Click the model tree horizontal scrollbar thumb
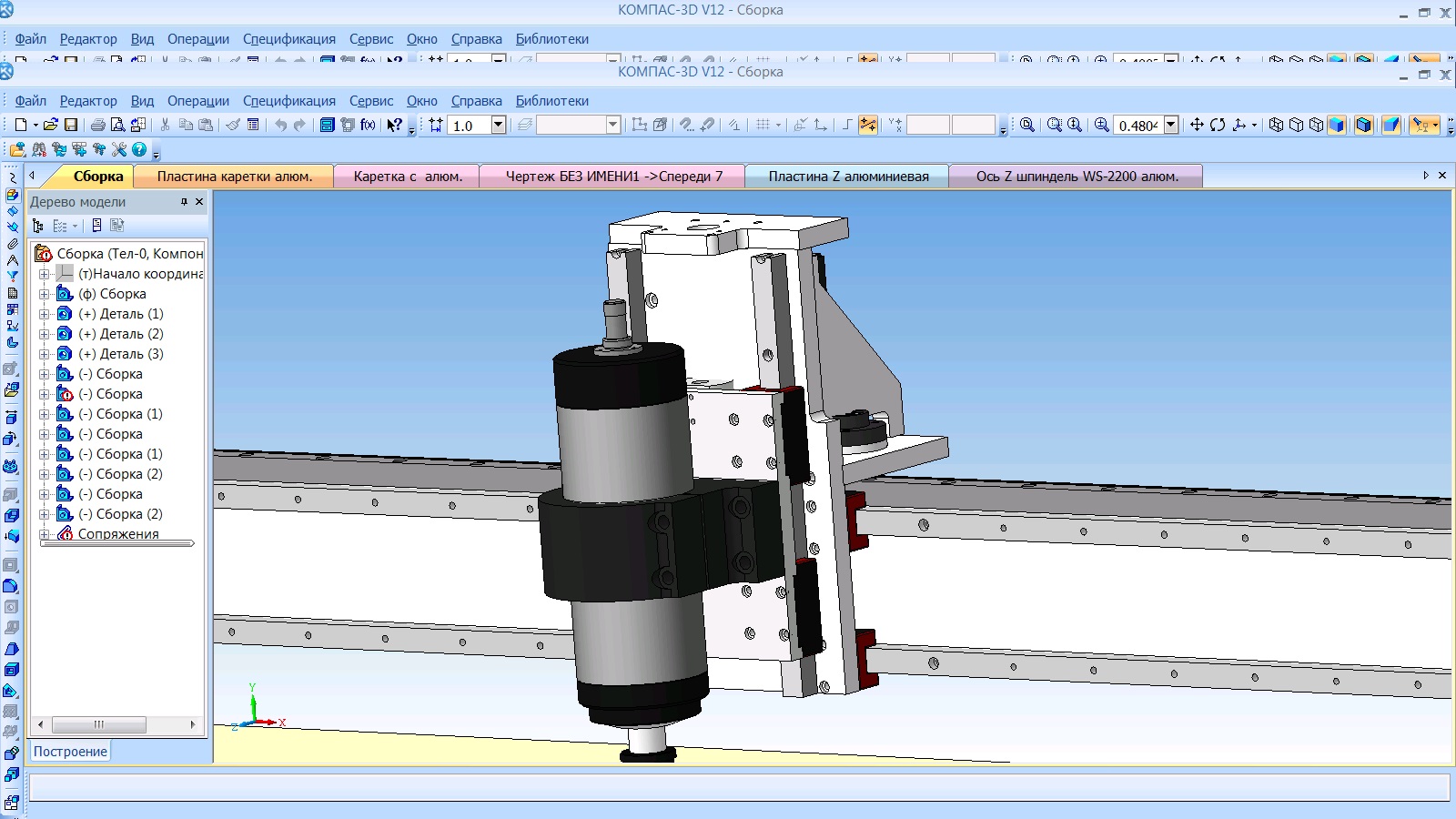This screenshot has height=819, width=1456. pos(98,725)
